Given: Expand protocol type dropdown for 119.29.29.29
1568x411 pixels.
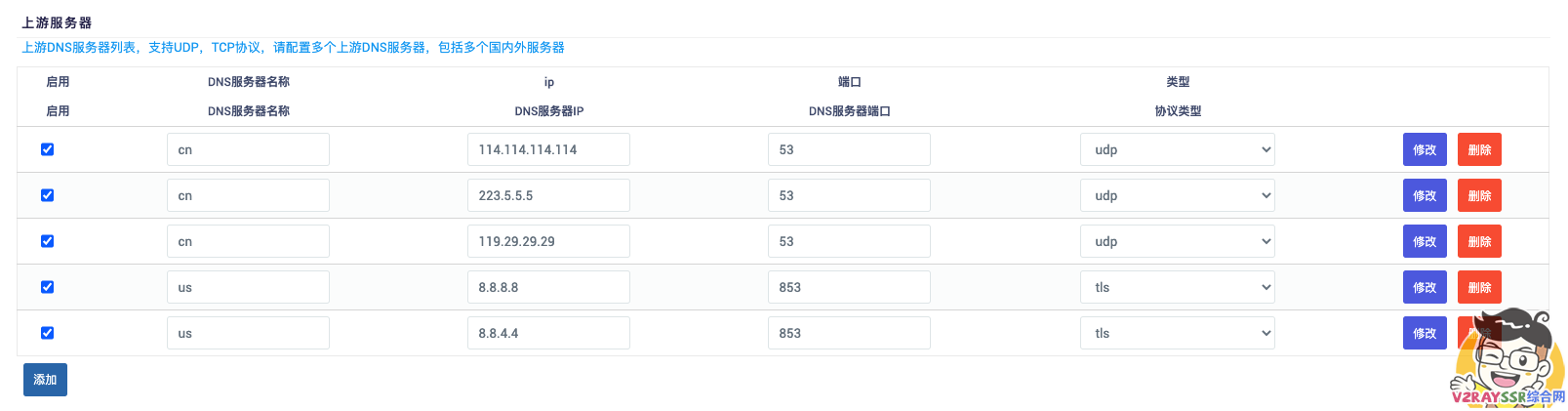Looking at the screenshot, I should tap(1177, 241).
